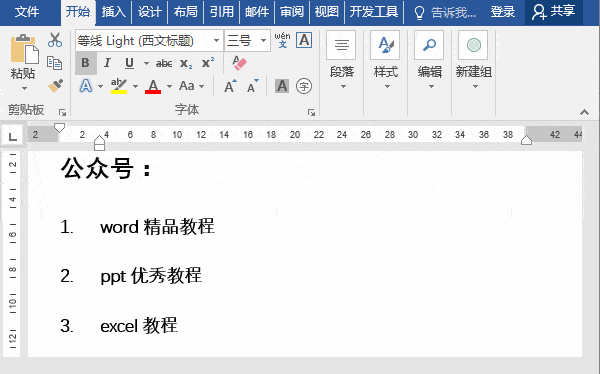600x374 pixels.
Task: Click the 登录 sign-in link
Action: pos(503,12)
